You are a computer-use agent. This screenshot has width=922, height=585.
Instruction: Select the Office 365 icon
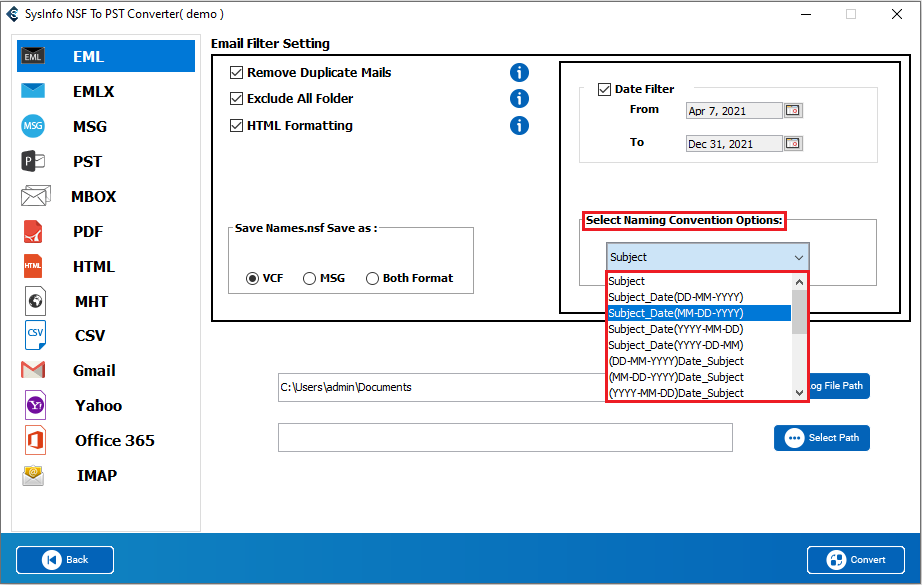tap(35, 440)
